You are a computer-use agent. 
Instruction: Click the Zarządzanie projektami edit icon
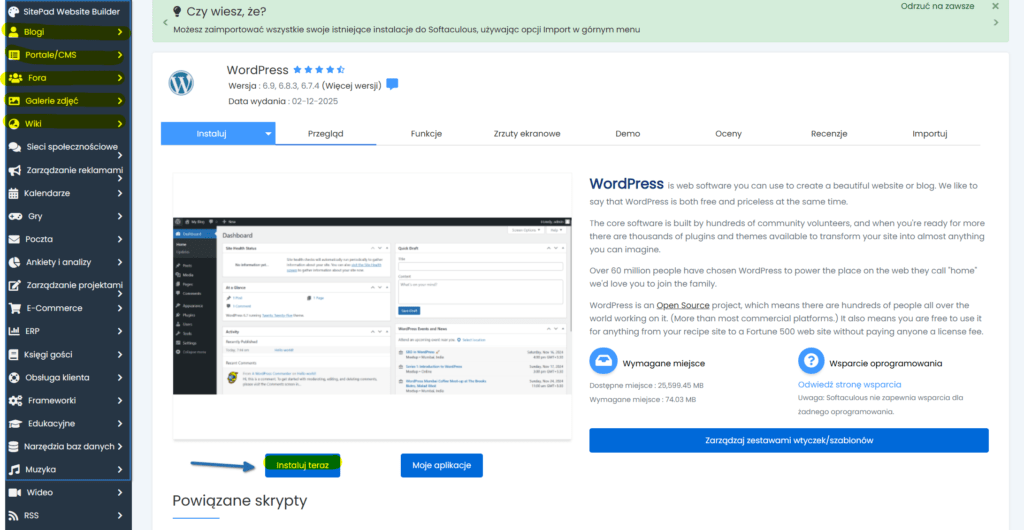[x=14, y=285]
